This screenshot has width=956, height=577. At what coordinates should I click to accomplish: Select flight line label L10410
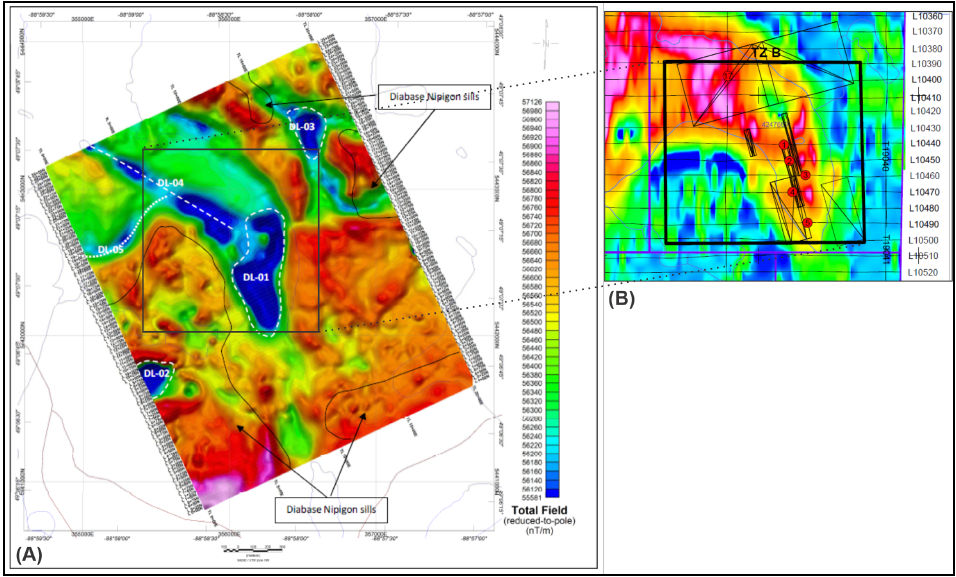[x=926, y=97]
